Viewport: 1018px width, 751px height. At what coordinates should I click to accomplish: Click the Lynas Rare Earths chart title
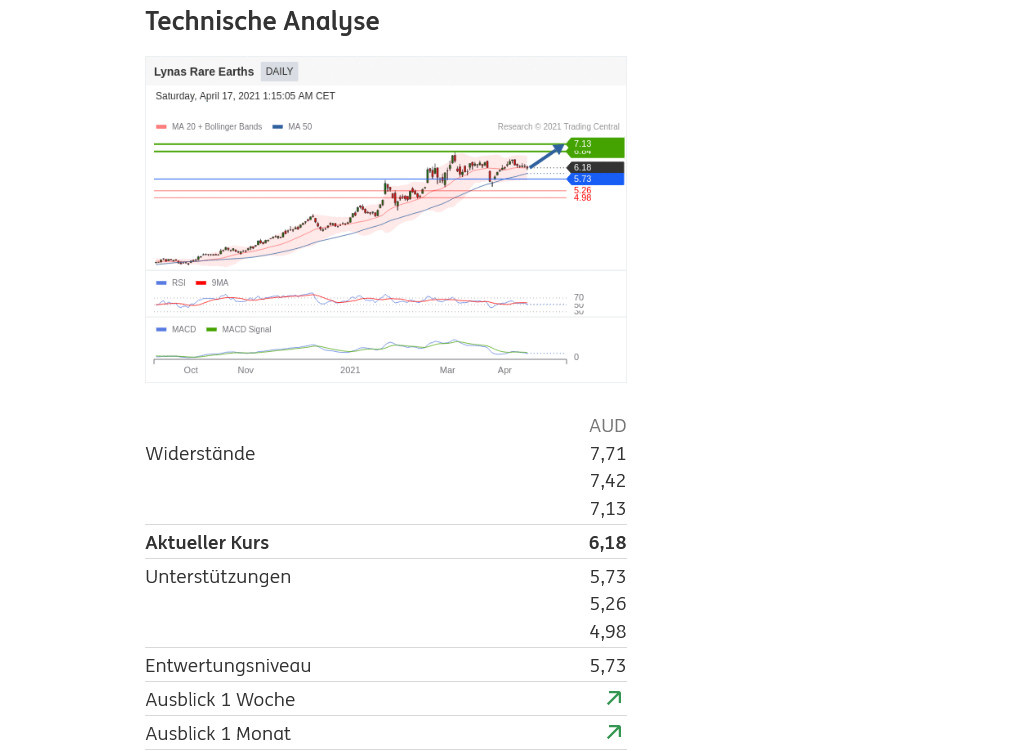204,72
